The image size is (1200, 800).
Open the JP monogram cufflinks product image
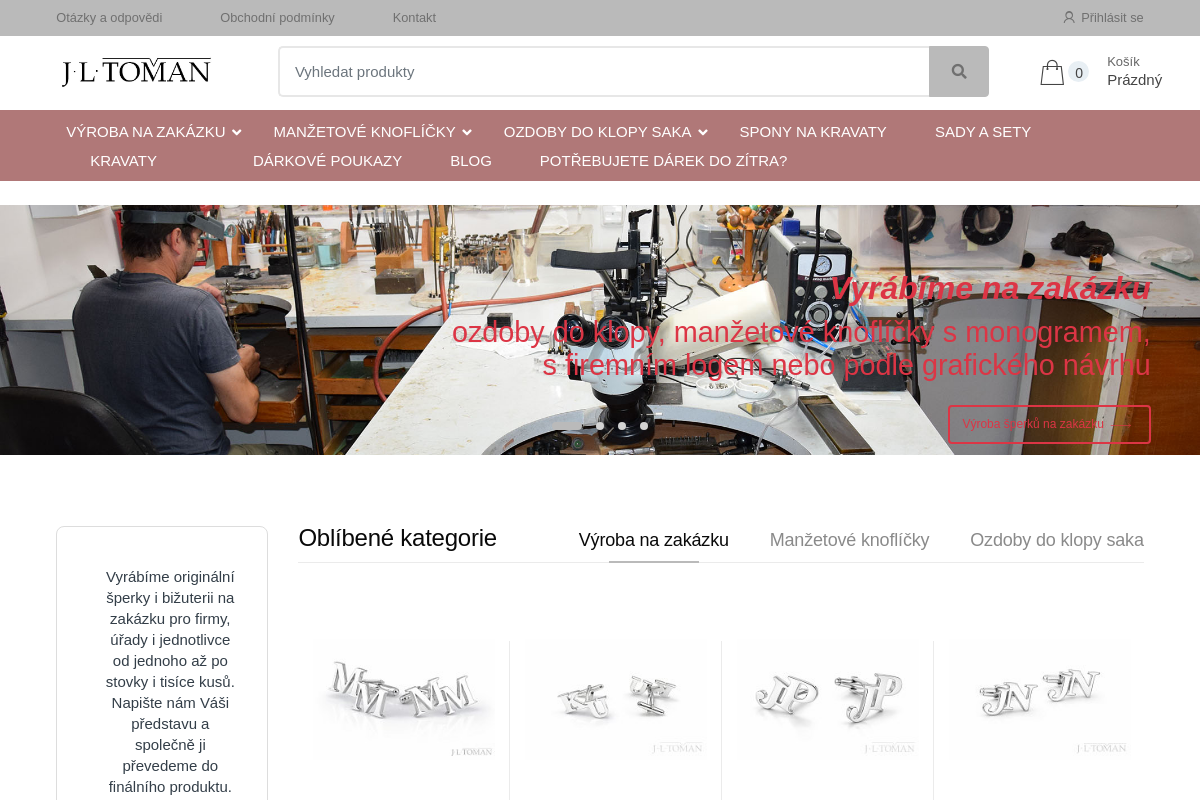point(828,700)
